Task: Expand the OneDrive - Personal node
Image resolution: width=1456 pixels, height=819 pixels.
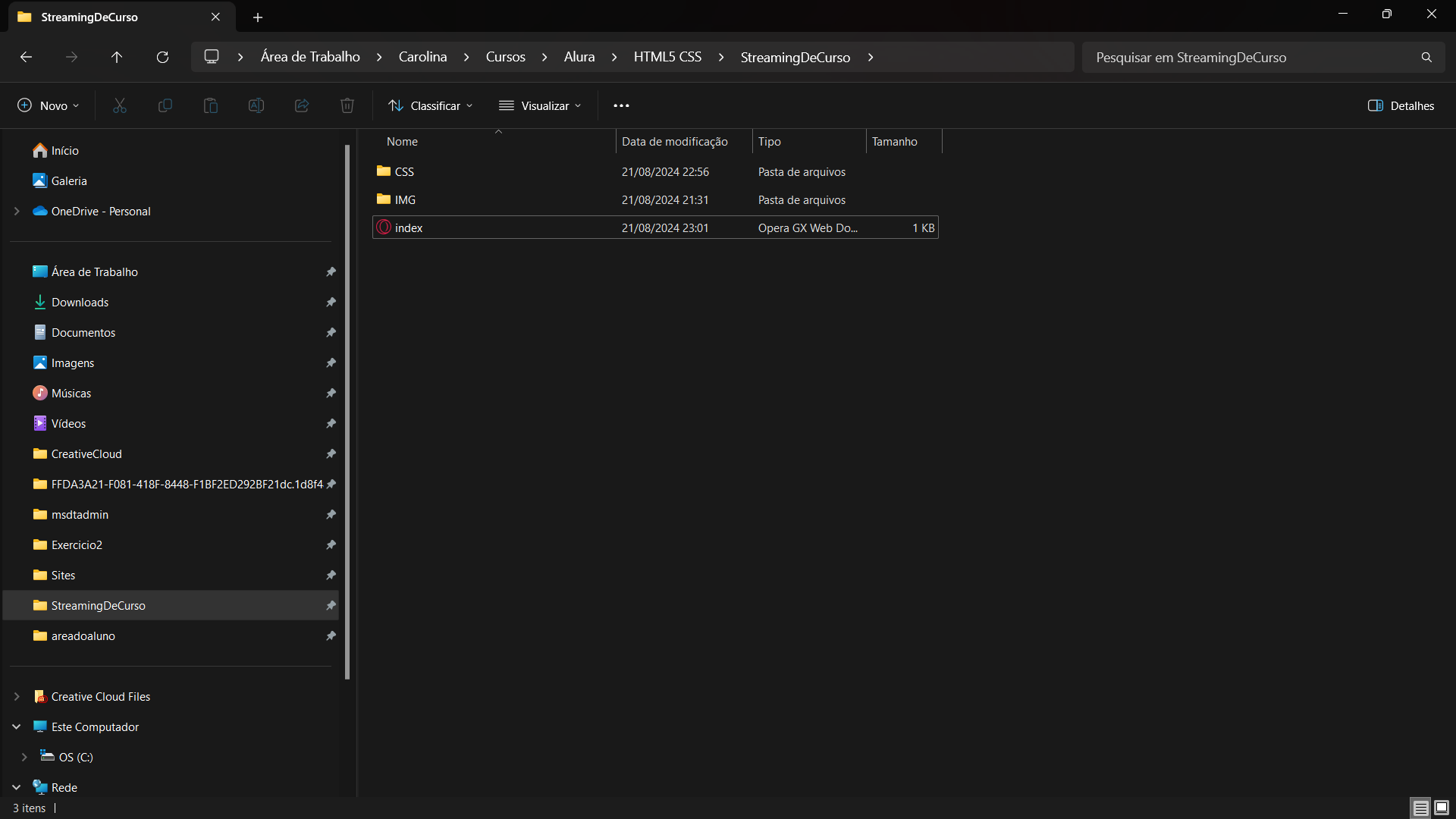Action: click(17, 212)
